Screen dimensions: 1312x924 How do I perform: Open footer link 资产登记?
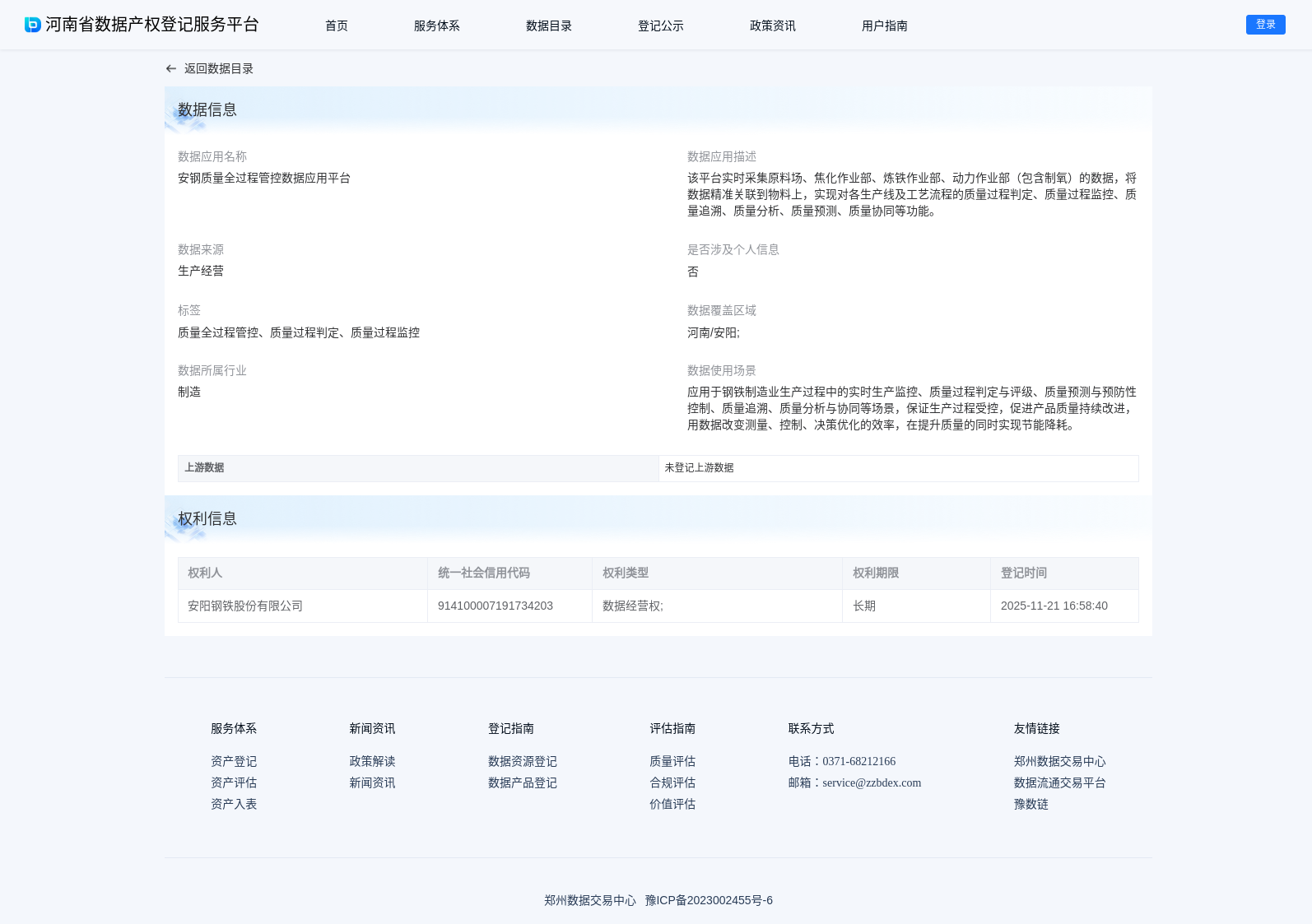(x=234, y=762)
